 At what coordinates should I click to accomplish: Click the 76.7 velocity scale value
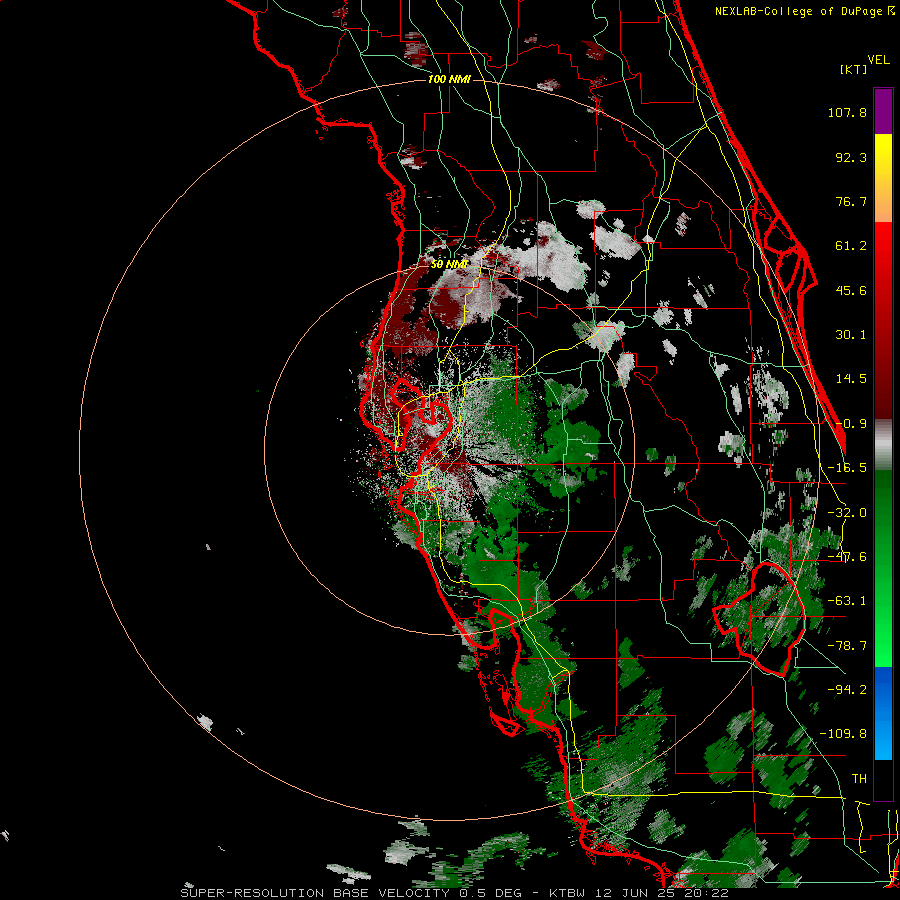tap(851, 201)
